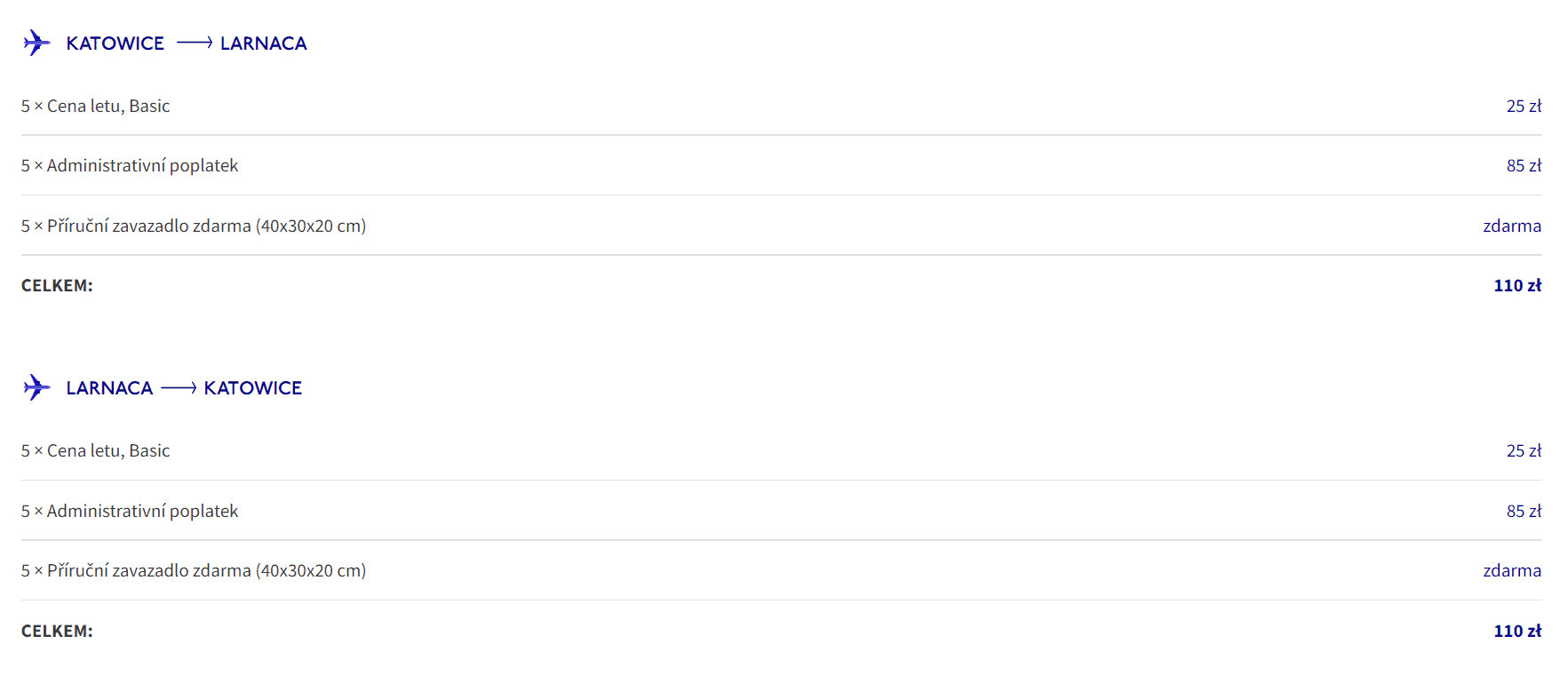The width and height of the screenshot is (1568, 692).
Task: Select KATOWICE destination in the return flight heading
Action: coord(253,388)
